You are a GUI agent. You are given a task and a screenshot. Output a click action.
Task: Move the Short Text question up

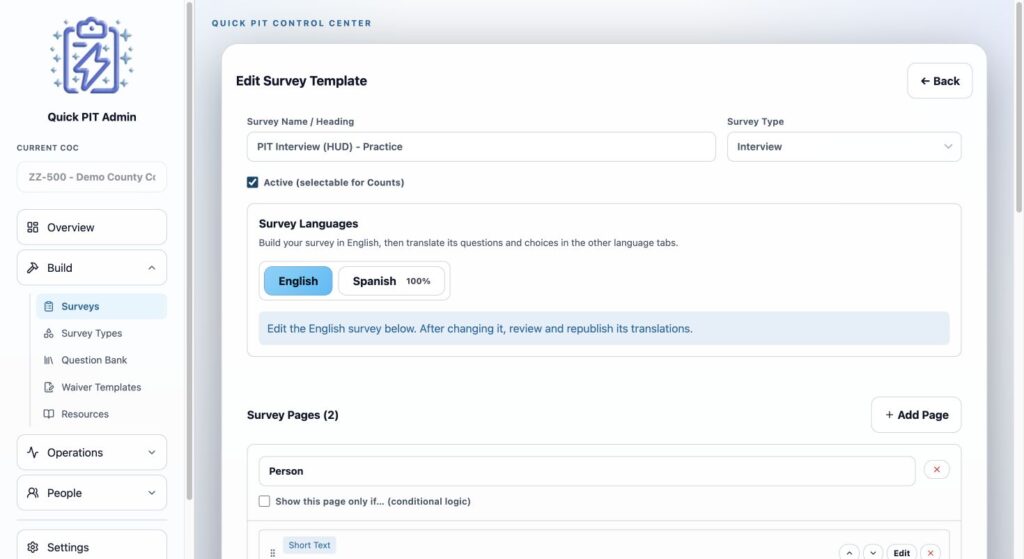[x=849, y=552]
